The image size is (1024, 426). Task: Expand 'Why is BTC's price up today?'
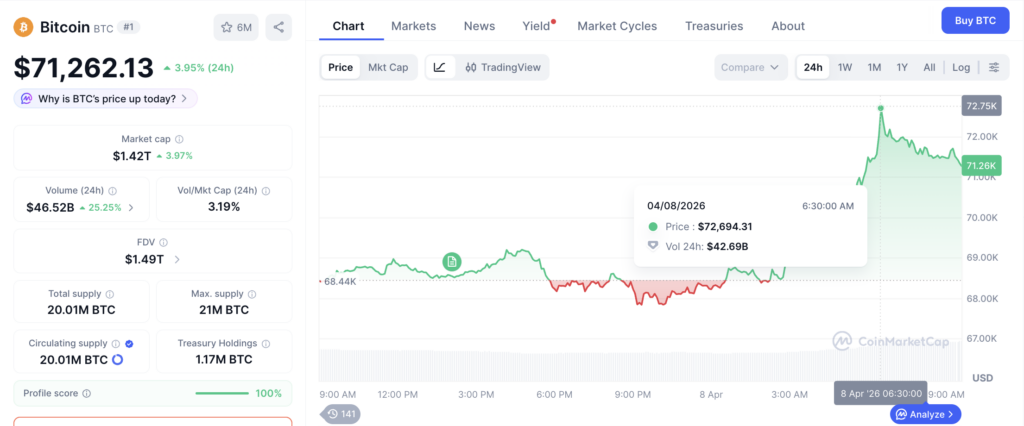[105, 99]
